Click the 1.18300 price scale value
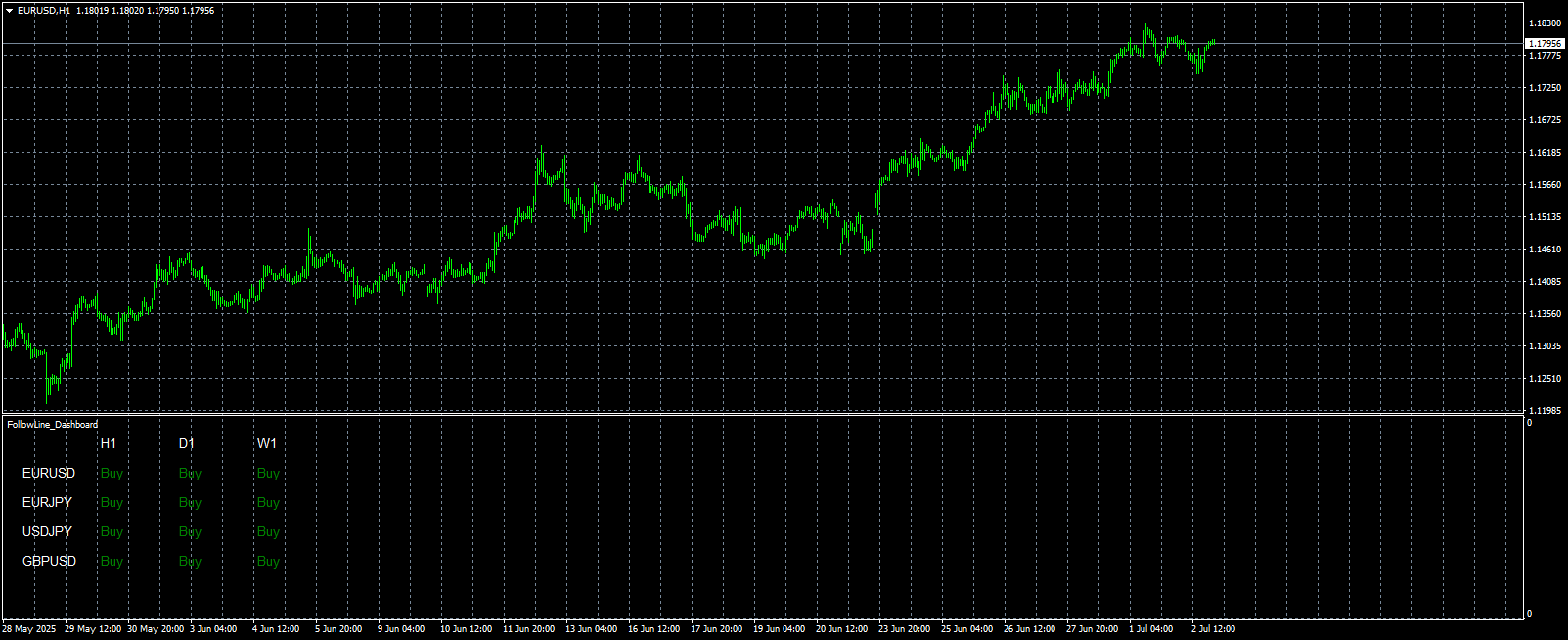 [x=1544, y=23]
